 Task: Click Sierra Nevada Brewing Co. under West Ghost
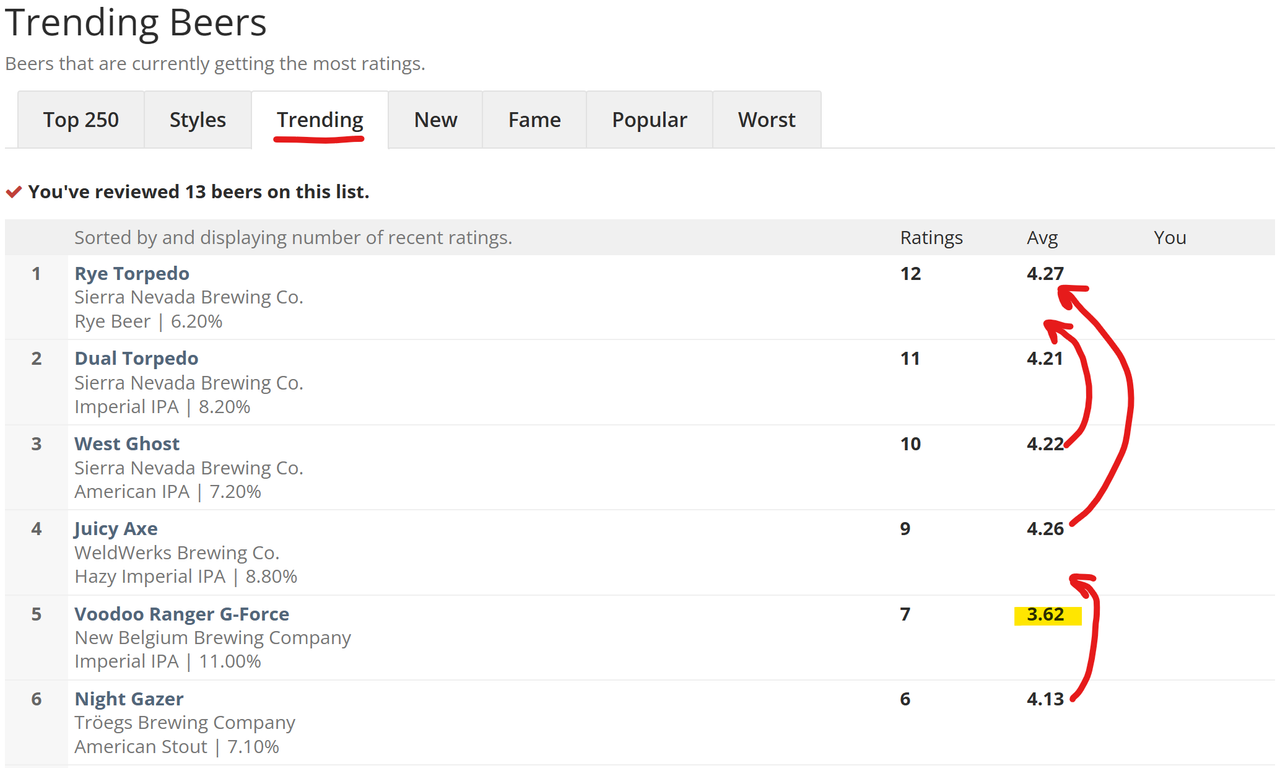click(x=189, y=468)
